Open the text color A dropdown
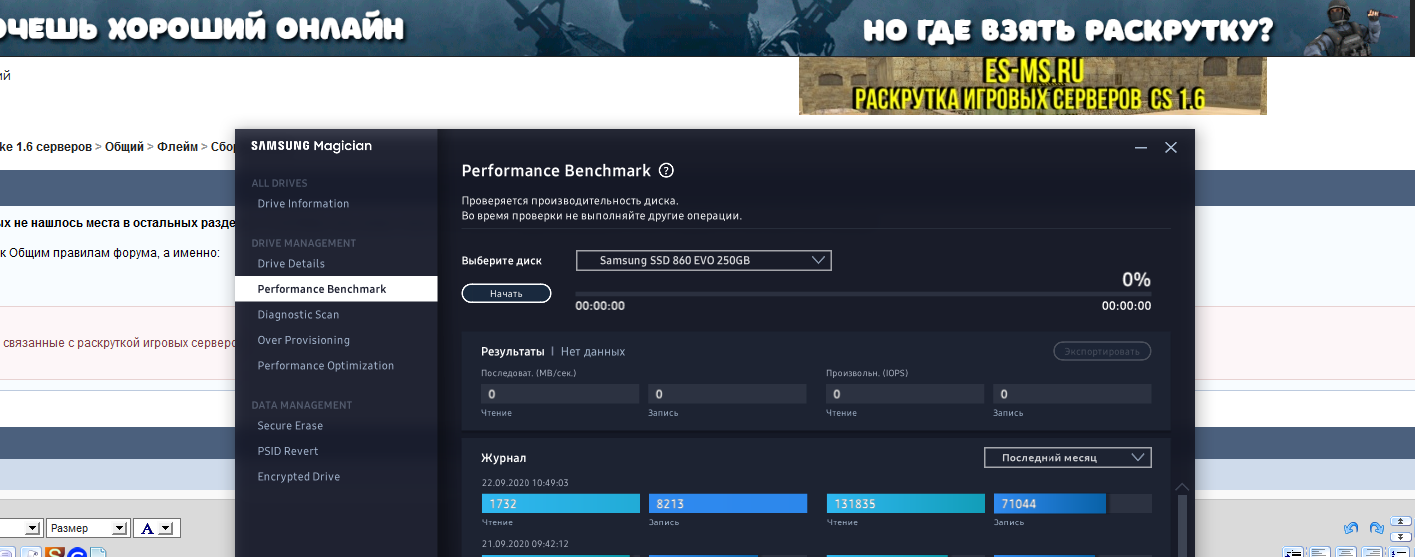 pos(157,528)
